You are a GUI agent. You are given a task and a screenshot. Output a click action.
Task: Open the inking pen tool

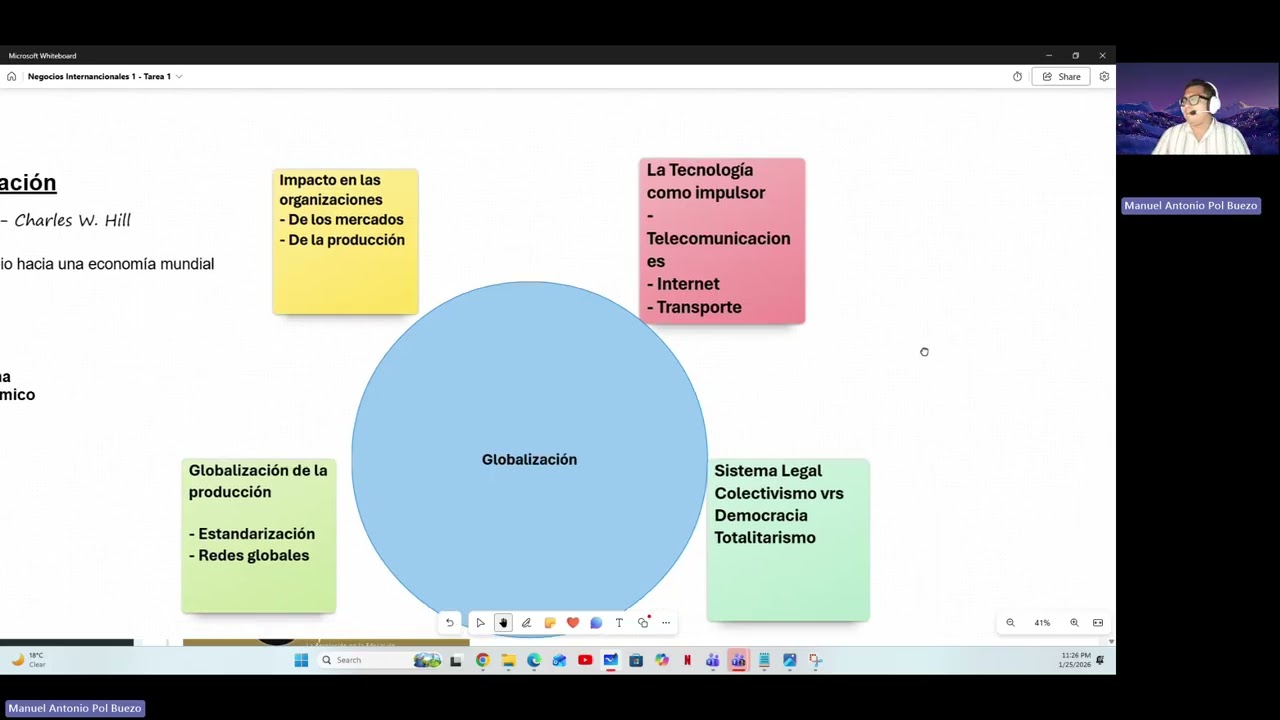tap(526, 623)
